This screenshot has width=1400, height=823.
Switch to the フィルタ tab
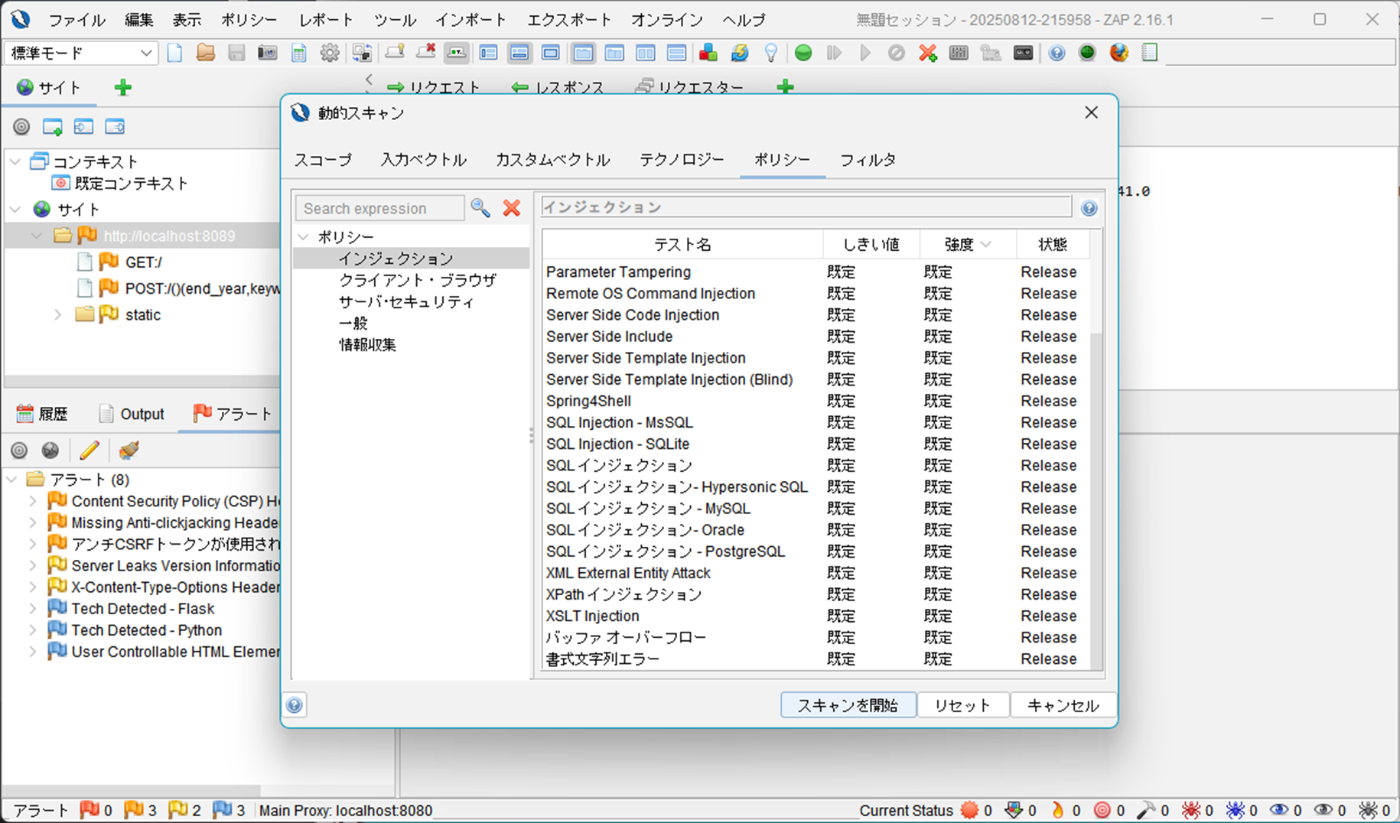pos(868,160)
